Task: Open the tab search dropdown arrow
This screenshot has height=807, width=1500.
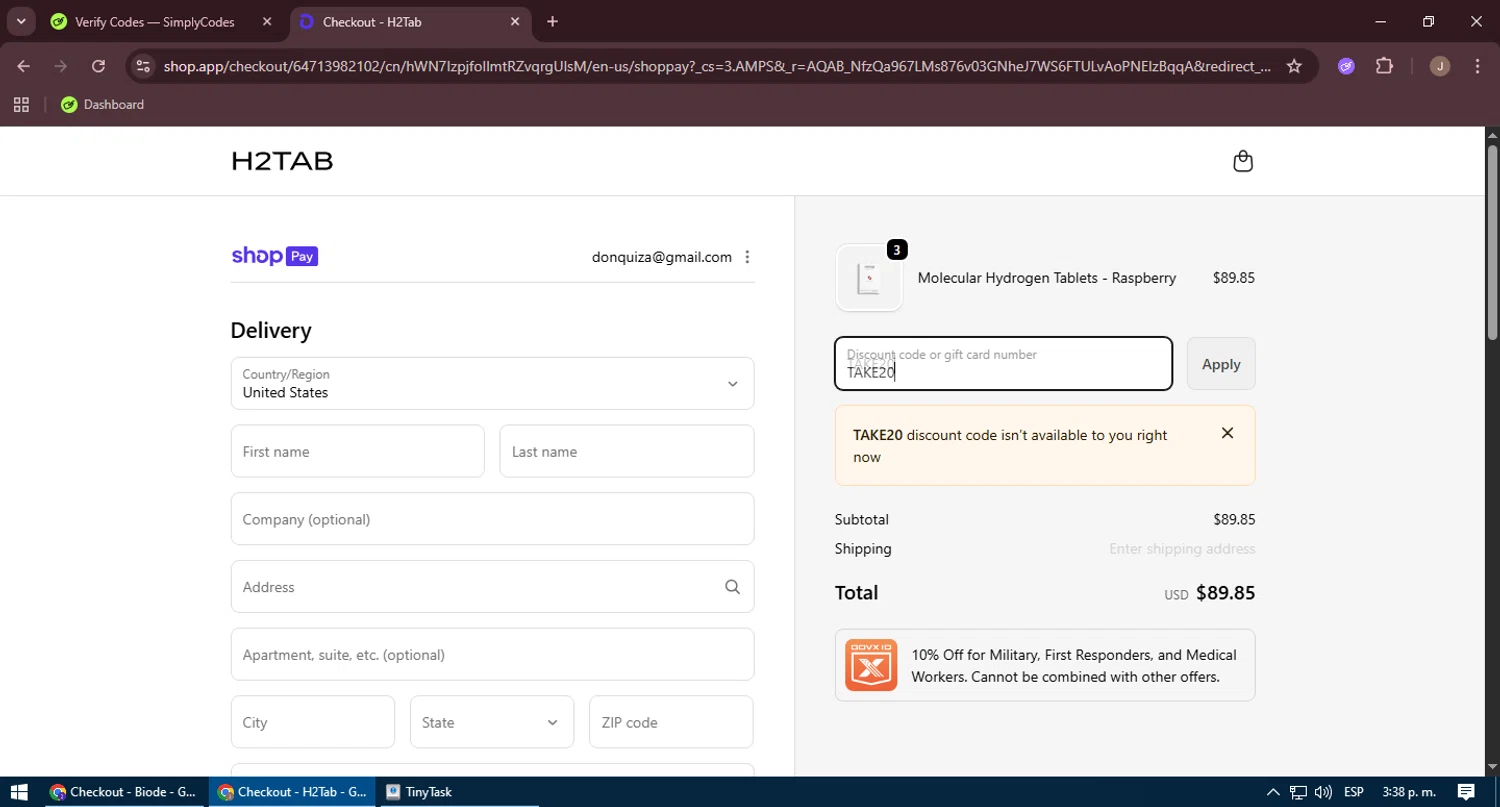Action: click(21, 21)
